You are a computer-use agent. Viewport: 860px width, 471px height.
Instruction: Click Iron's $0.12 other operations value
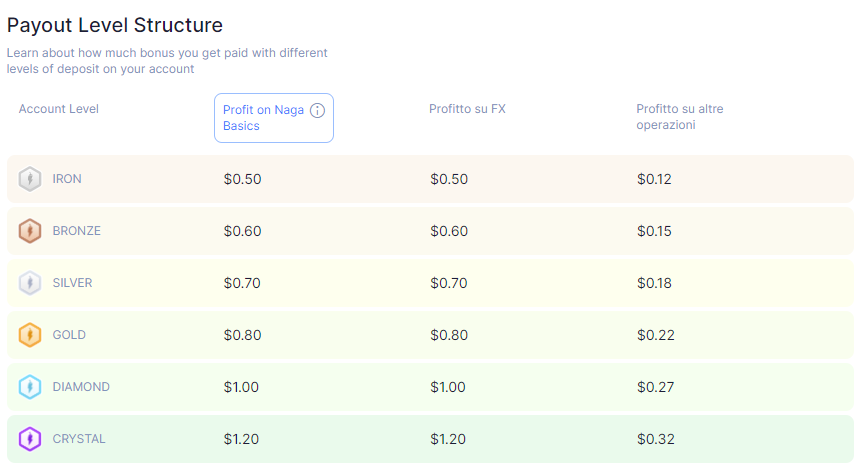[654, 179]
